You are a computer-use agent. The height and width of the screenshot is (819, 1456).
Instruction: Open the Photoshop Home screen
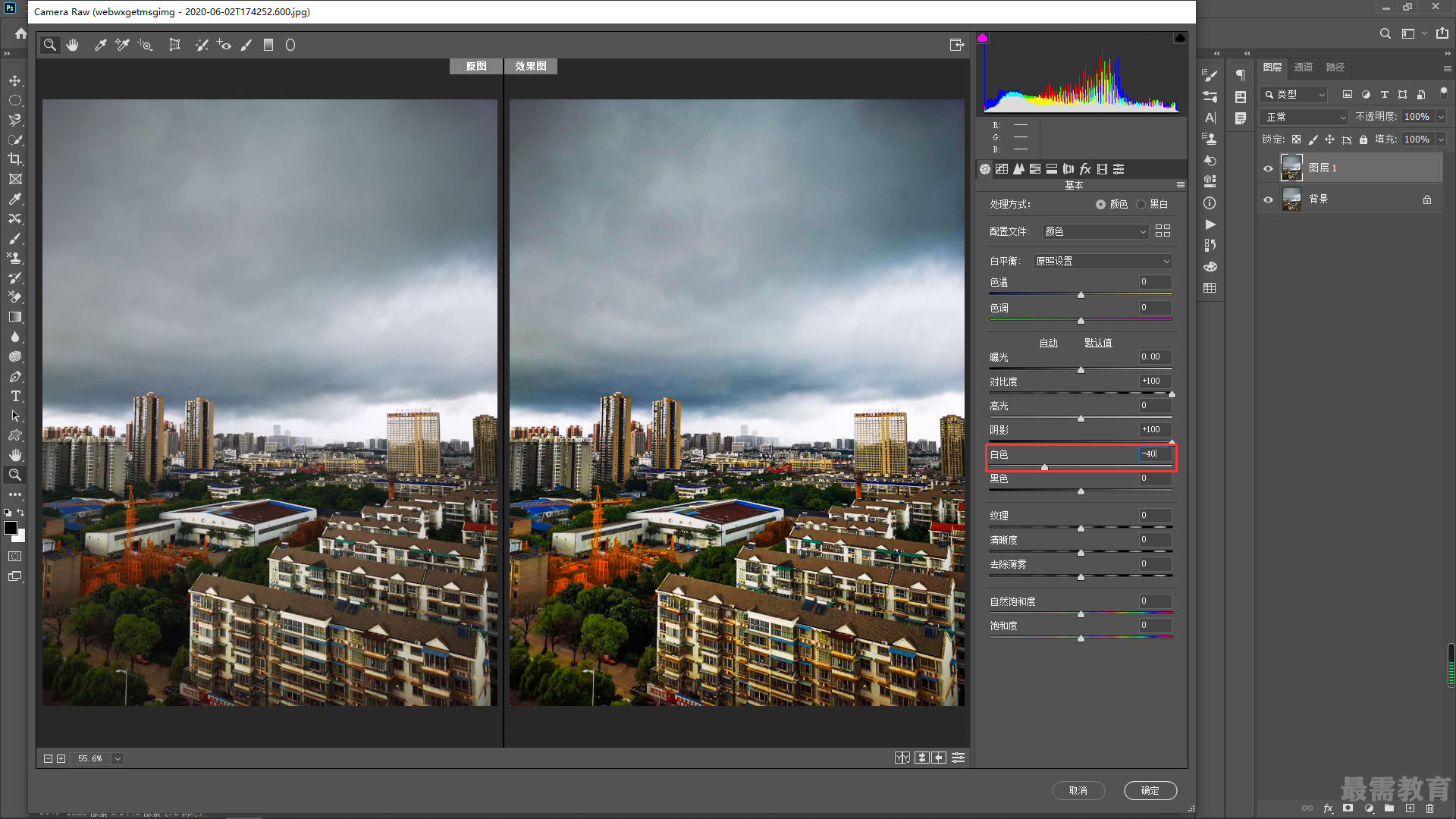coord(20,33)
